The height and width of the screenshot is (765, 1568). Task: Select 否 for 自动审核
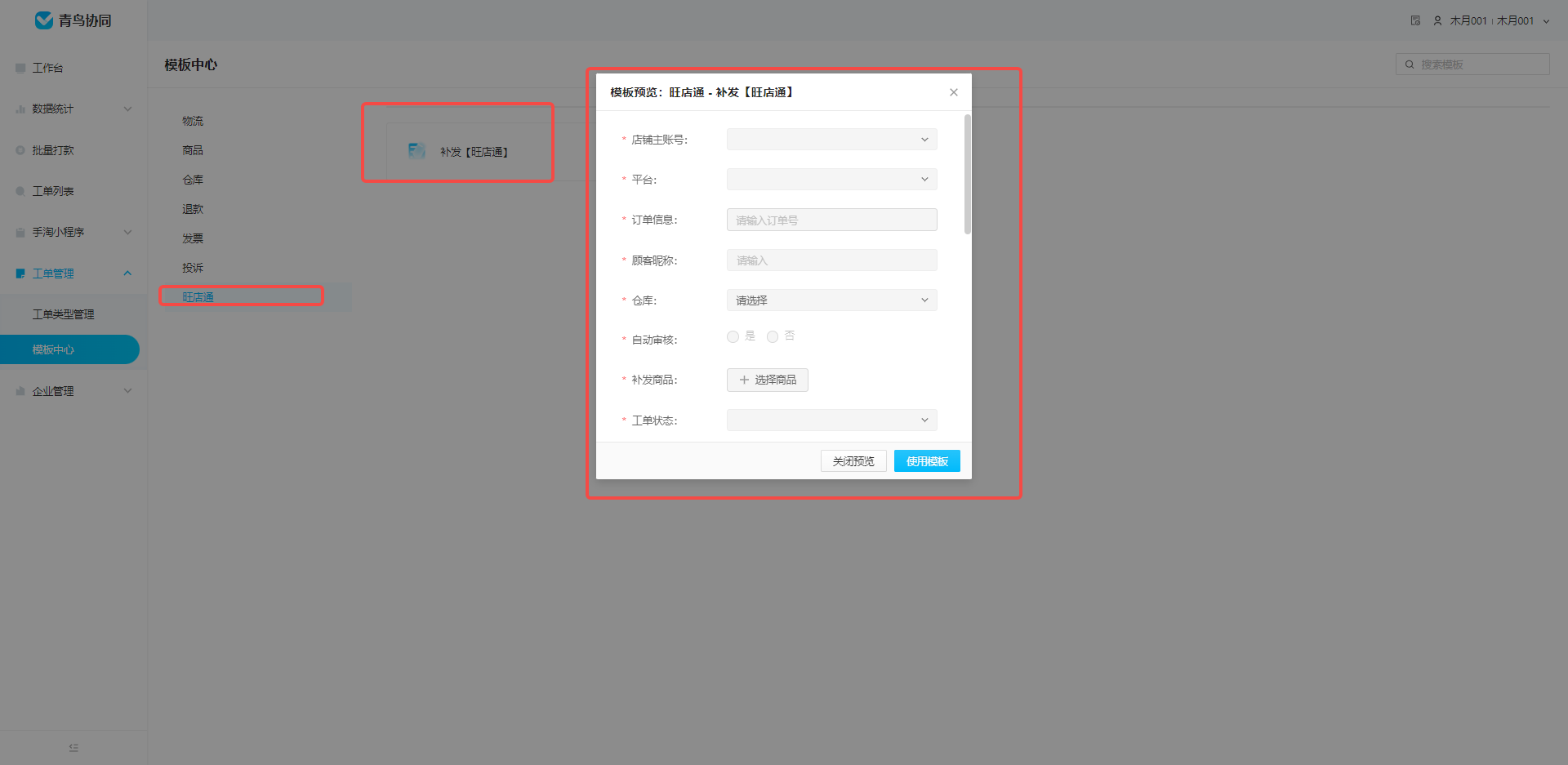tap(773, 336)
